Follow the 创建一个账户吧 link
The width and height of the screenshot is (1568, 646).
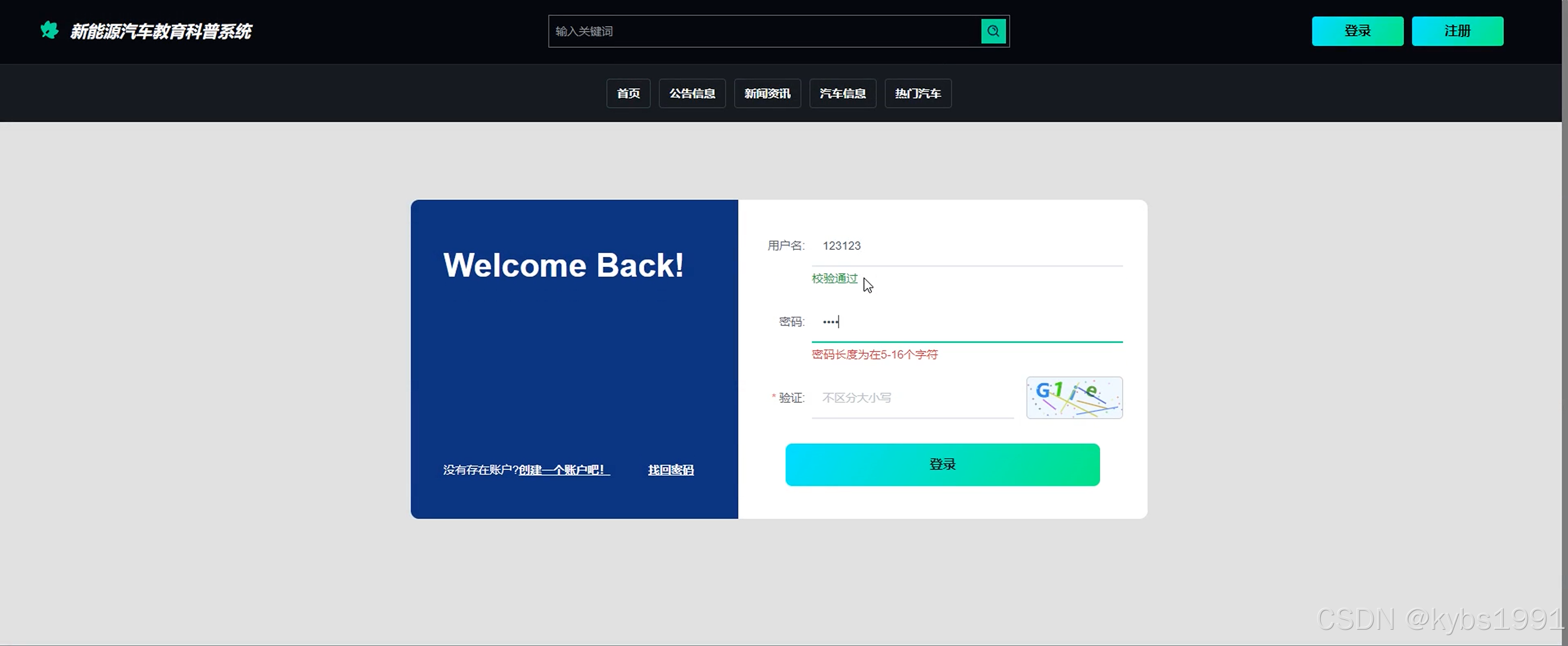pos(564,470)
